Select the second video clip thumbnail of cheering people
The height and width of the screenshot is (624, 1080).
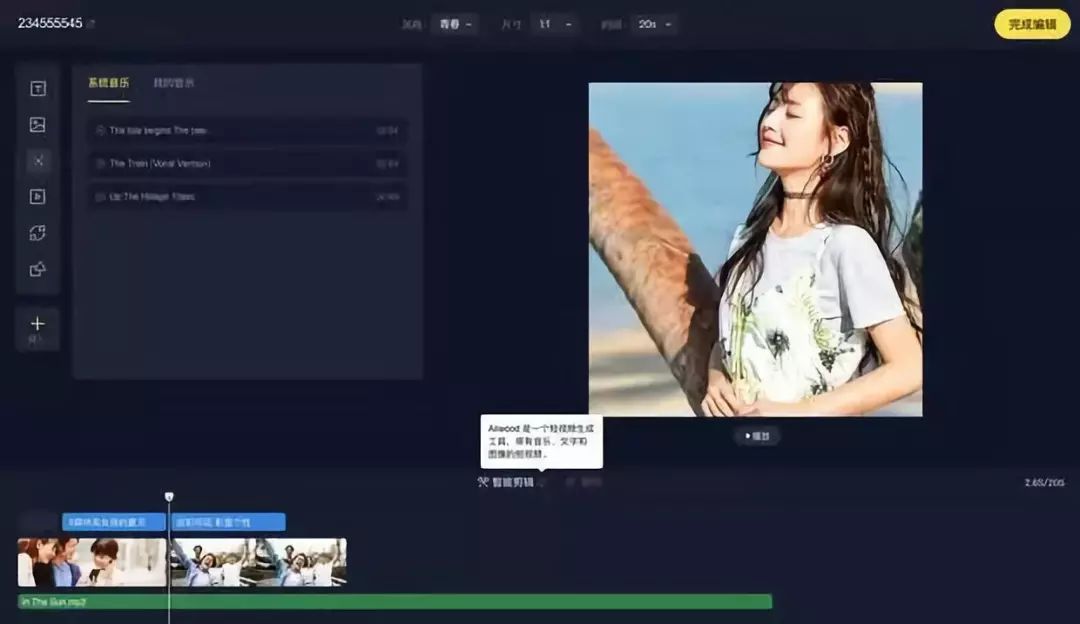click(x=258, y=562)
